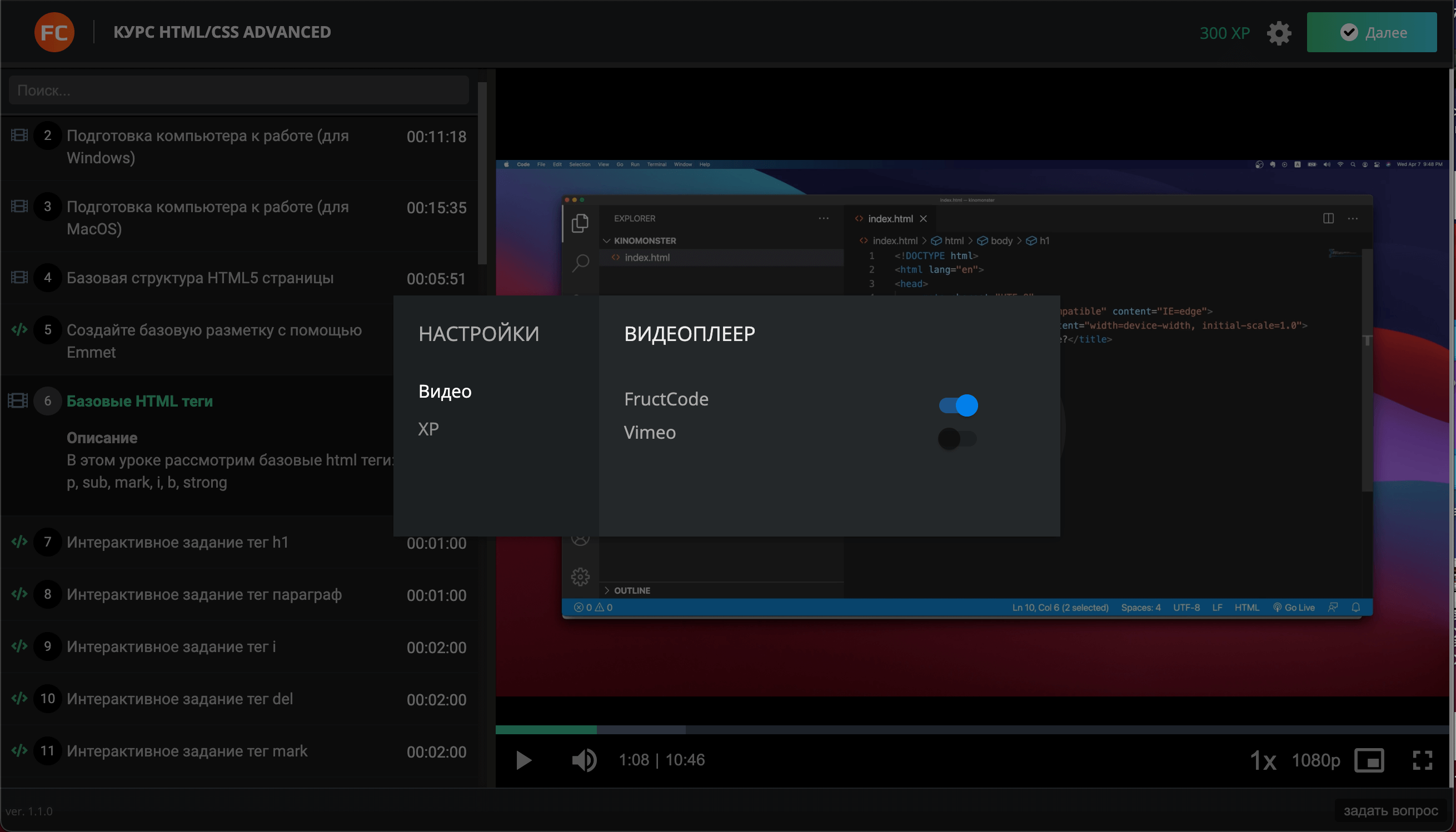
Task: Select current lesson Базовые HTML теги
Action: tap(139, 401)
